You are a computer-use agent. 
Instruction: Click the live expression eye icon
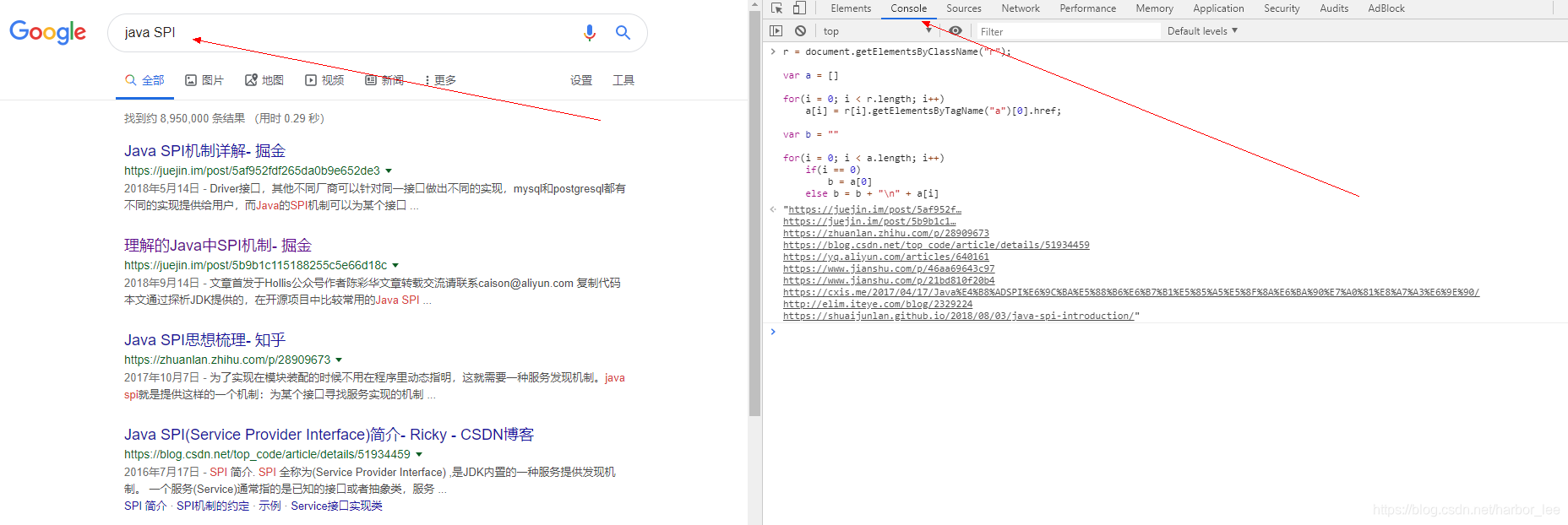[x=955, y=31]
